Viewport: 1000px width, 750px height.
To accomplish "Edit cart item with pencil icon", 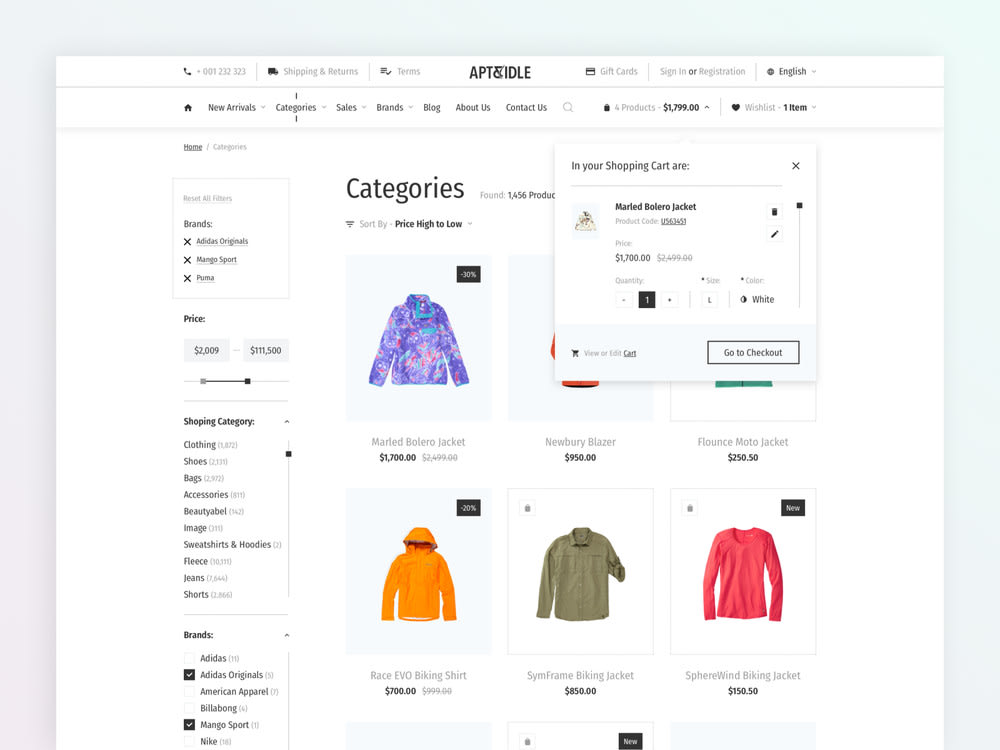I will (x=774, y=234).
